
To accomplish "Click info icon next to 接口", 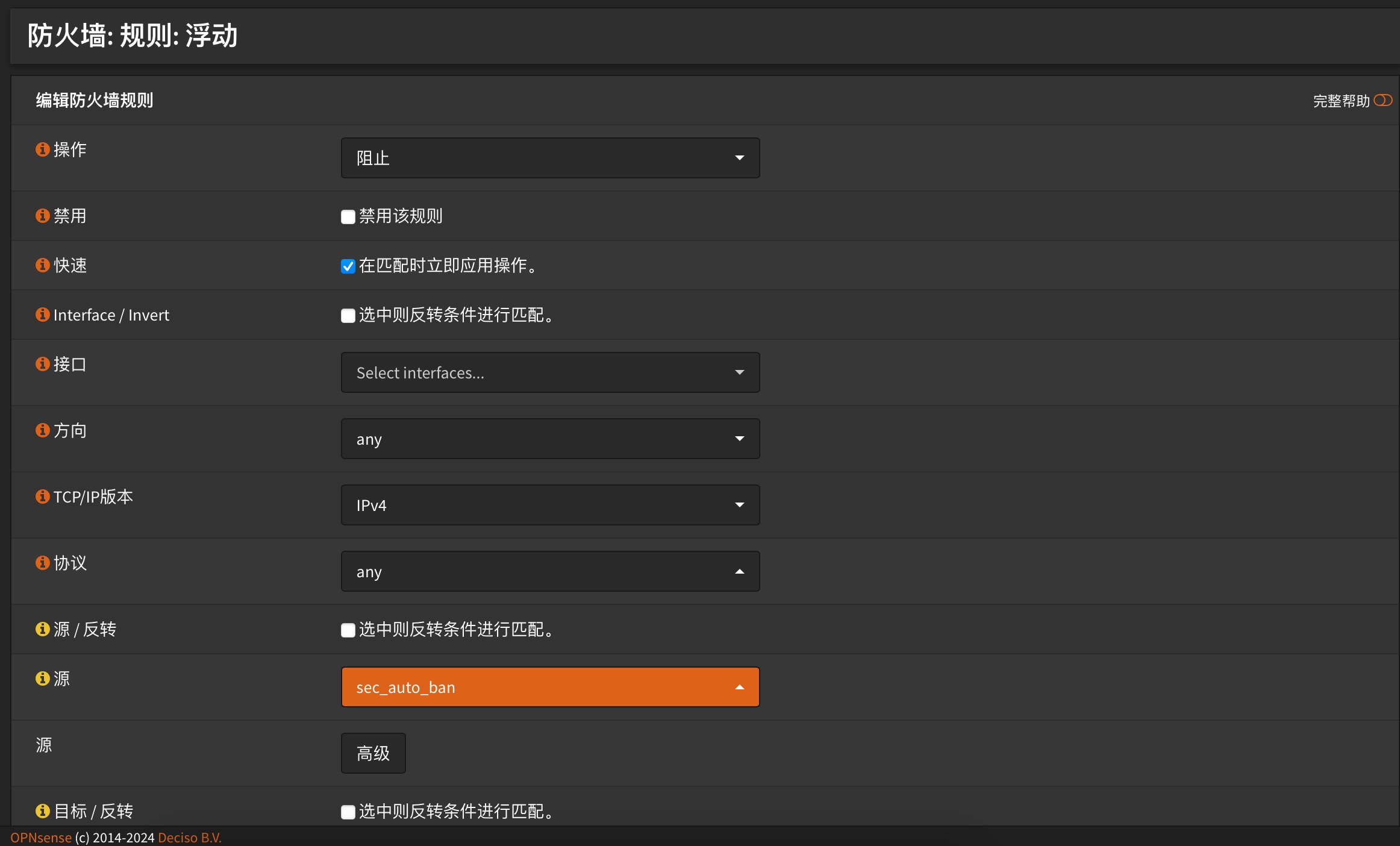I will 42,364.
